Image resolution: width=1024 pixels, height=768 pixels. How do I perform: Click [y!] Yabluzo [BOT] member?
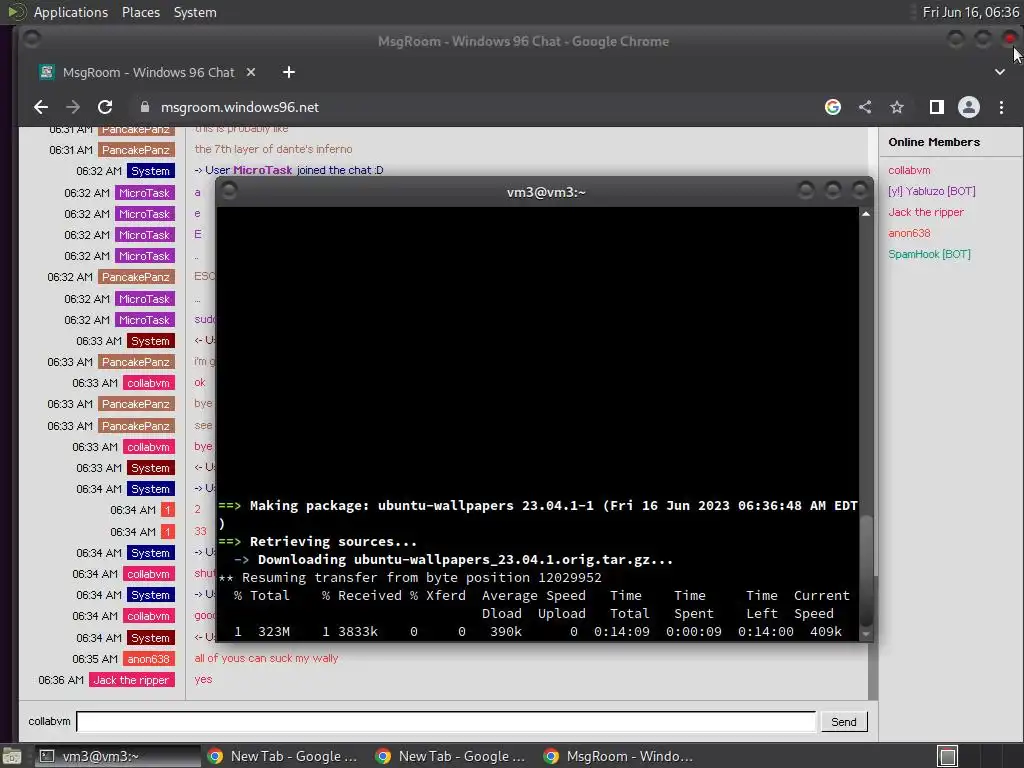[931, 191]
